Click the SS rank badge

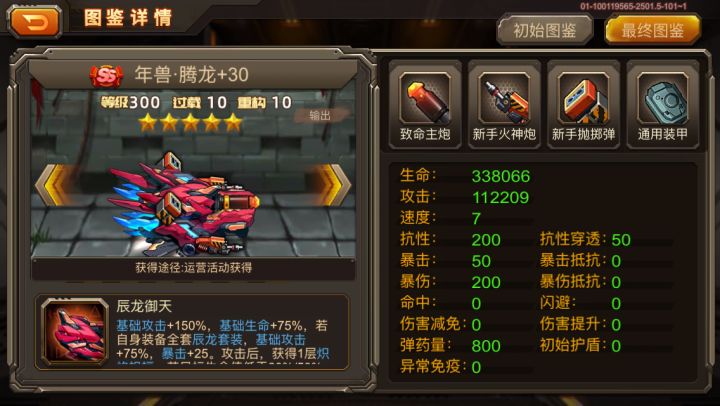tap(107, 76)
